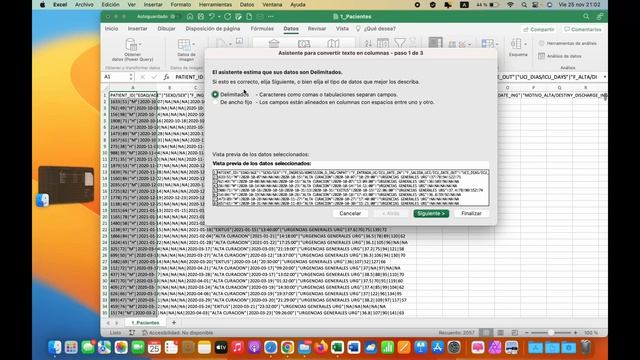Open Excel from the Dock
This screenshot has width=640, height=360.
pyautogui.click(x=337, y=347)
